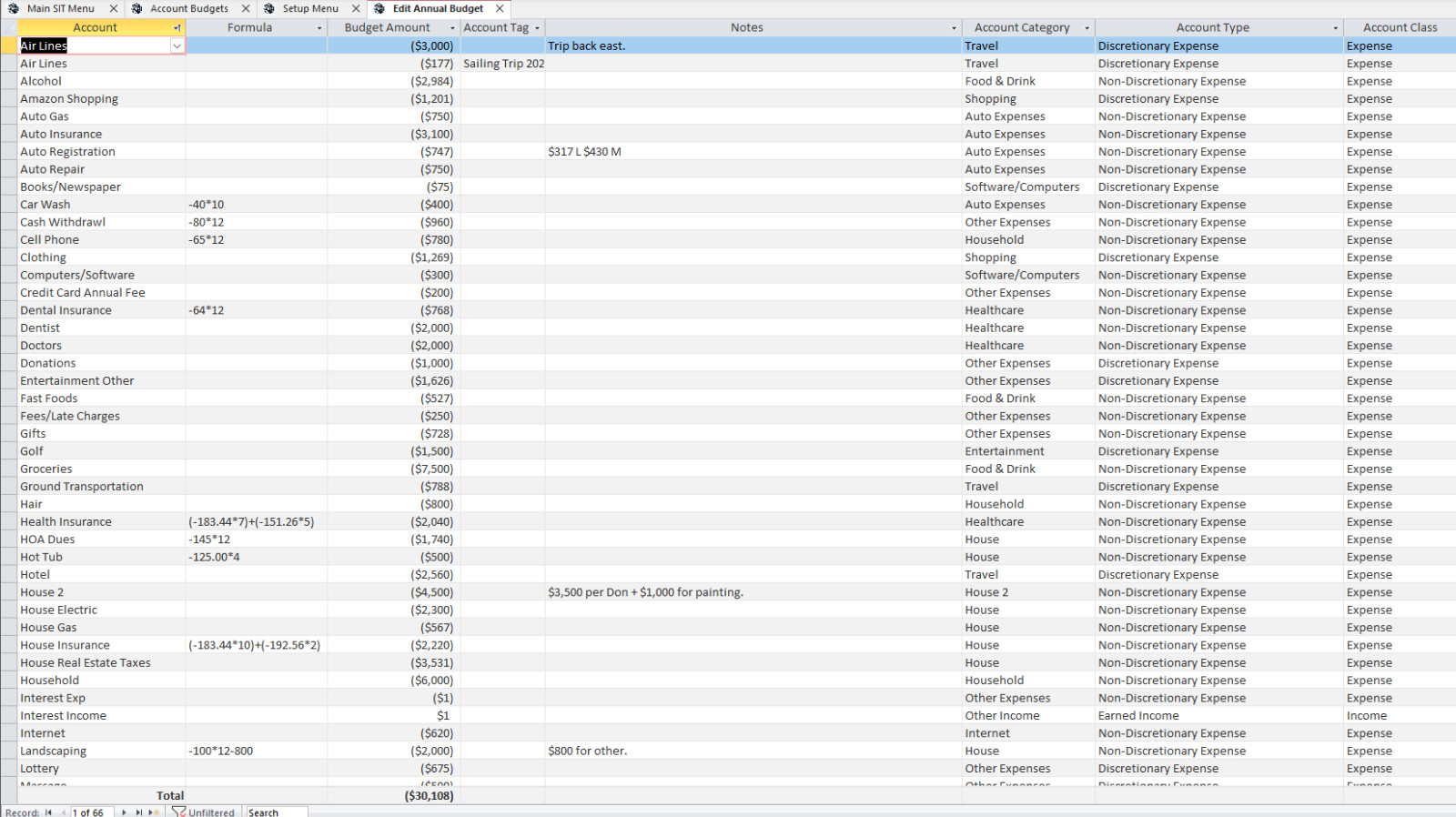Click the Books/Newspaper category 'Software/Computers' cell
This screenshot has width=1456, height=817.
[x=1028, y=187]
